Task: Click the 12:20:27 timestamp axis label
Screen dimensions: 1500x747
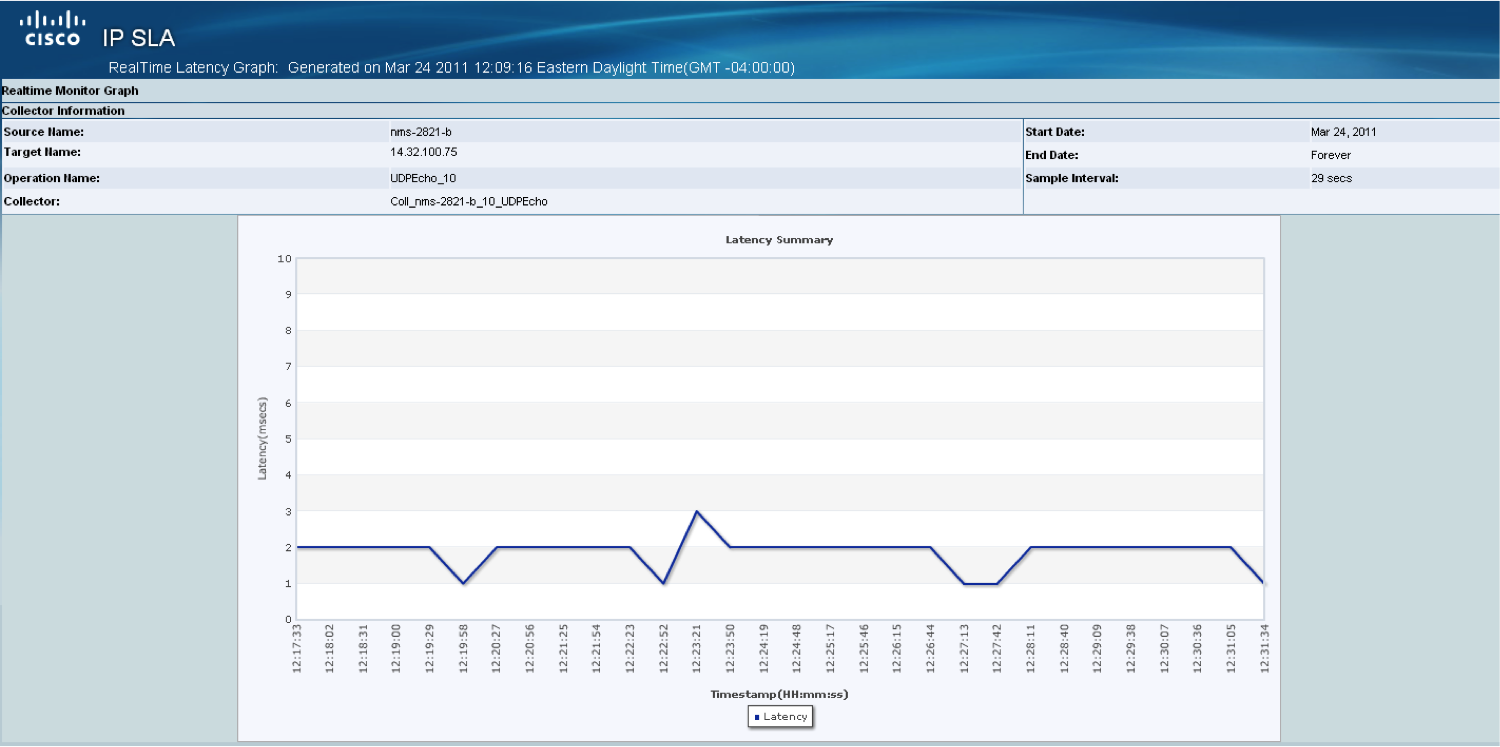Action: tap(497, 648)
